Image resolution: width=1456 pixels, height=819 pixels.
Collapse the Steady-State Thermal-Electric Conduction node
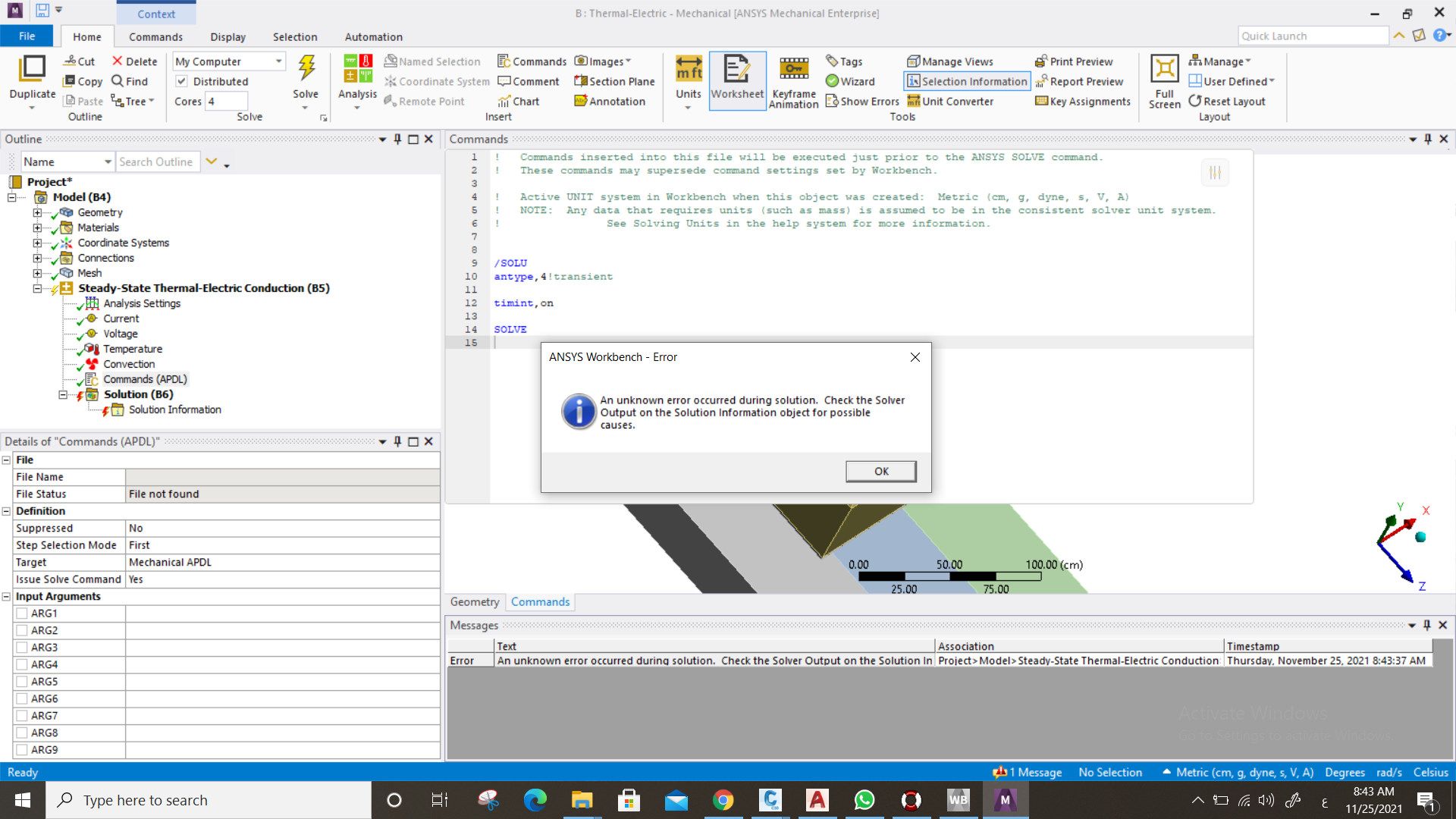pos(37,288)
